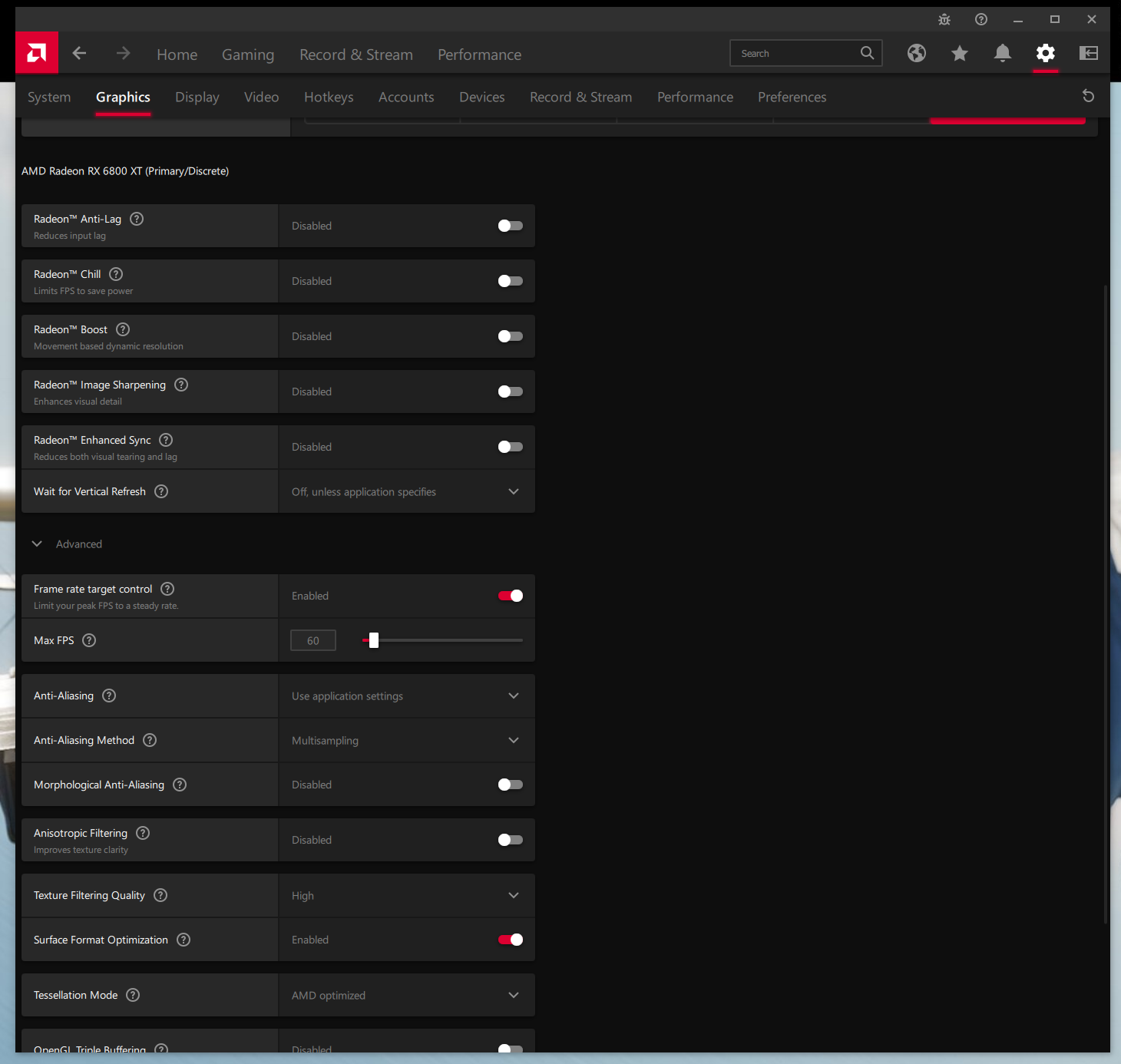The image size is (1121, 1064).
Task: Open help icon next to Radeon Chill
Action: tap(116, 274)
